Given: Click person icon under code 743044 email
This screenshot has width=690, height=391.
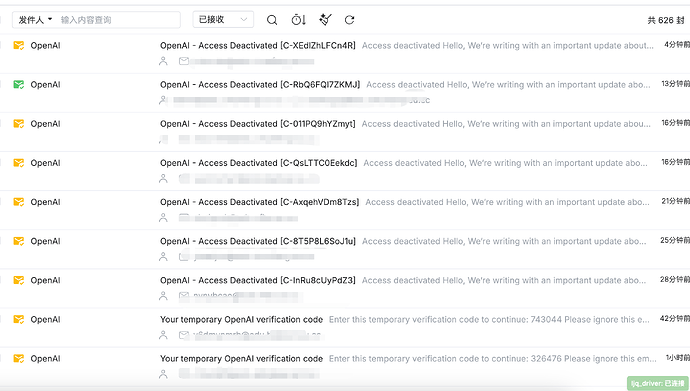Looking at the screenshot, I should (x=163, y=335).
